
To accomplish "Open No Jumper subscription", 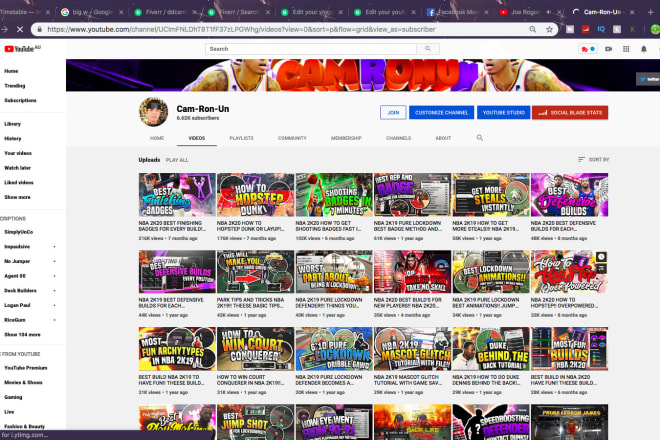I will [x=17, y=261].
